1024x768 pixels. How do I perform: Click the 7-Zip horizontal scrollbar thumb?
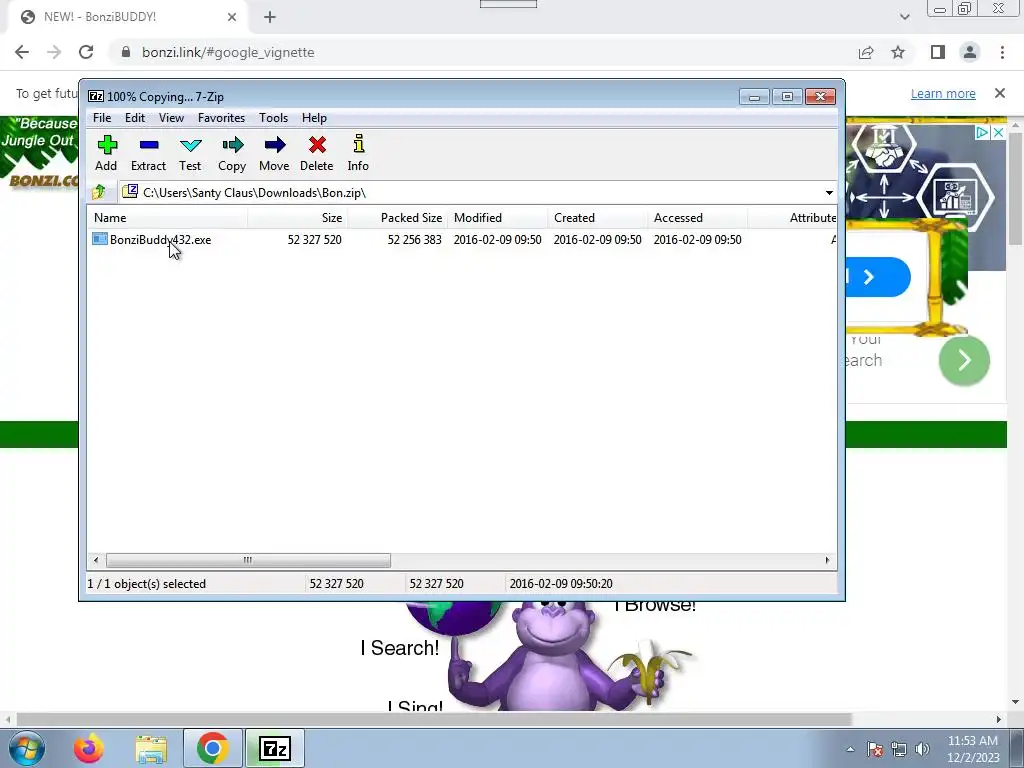coord(248,560)
